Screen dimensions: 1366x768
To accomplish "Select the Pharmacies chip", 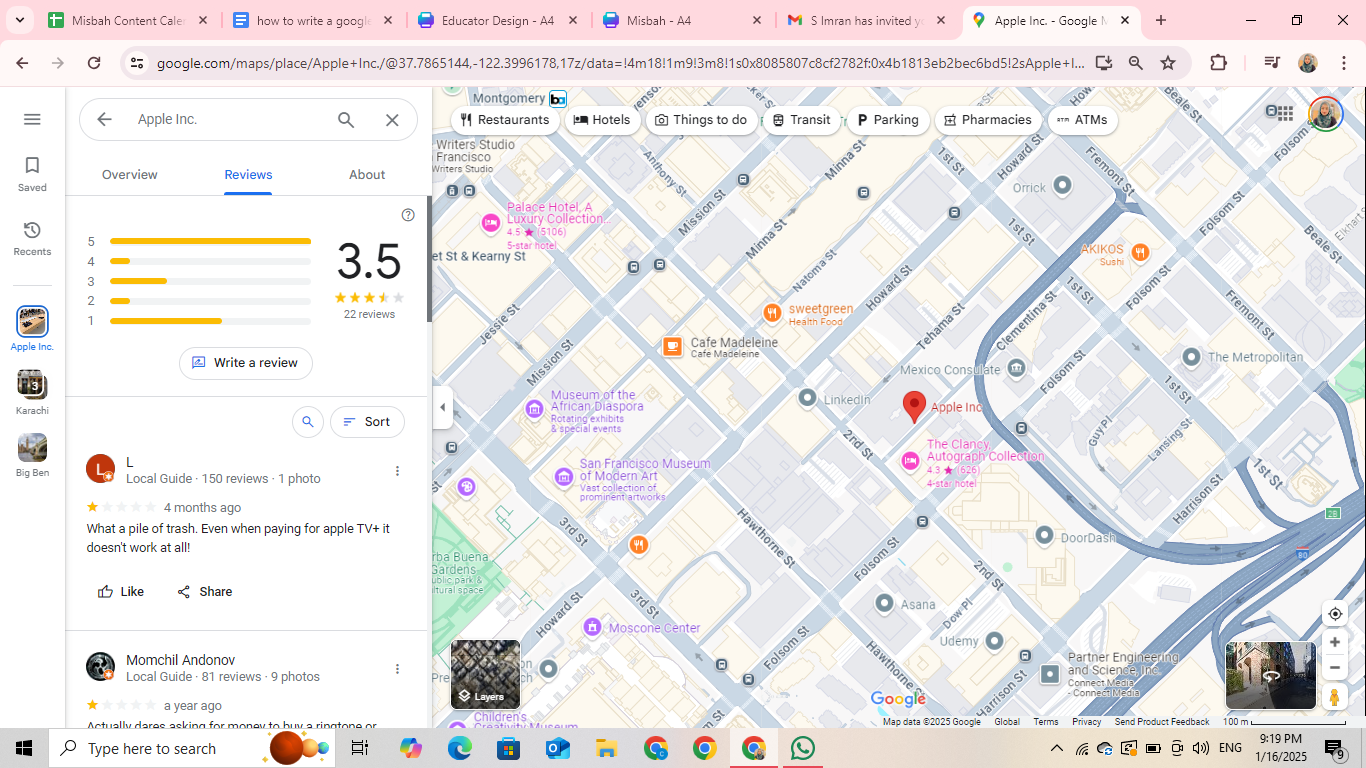I will click(988, 120).
